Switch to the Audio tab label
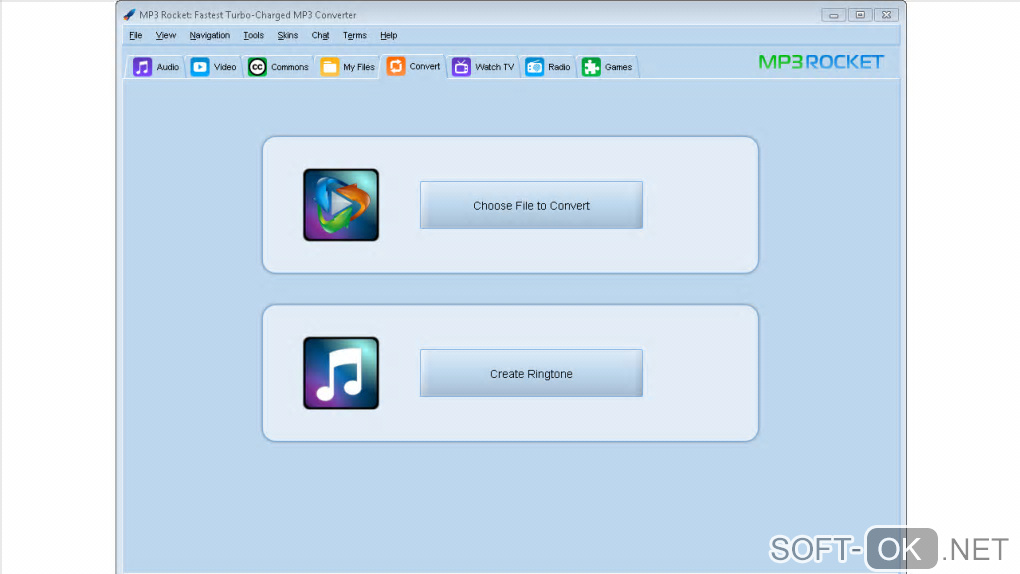The height and width of the screenshot is (574, 1020). click(x=168, y=67)
